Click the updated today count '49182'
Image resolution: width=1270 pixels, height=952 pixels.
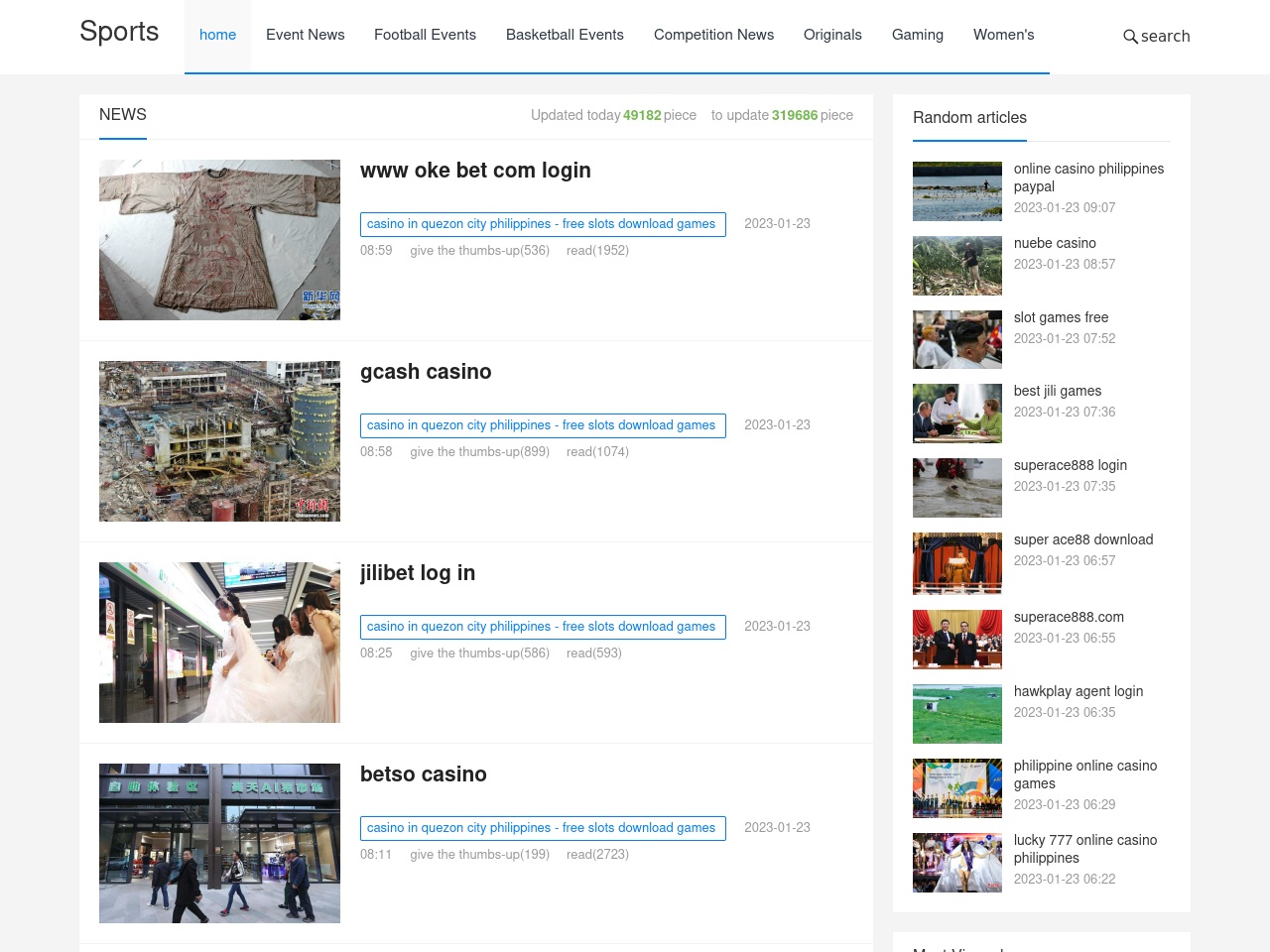pos(642,115)
